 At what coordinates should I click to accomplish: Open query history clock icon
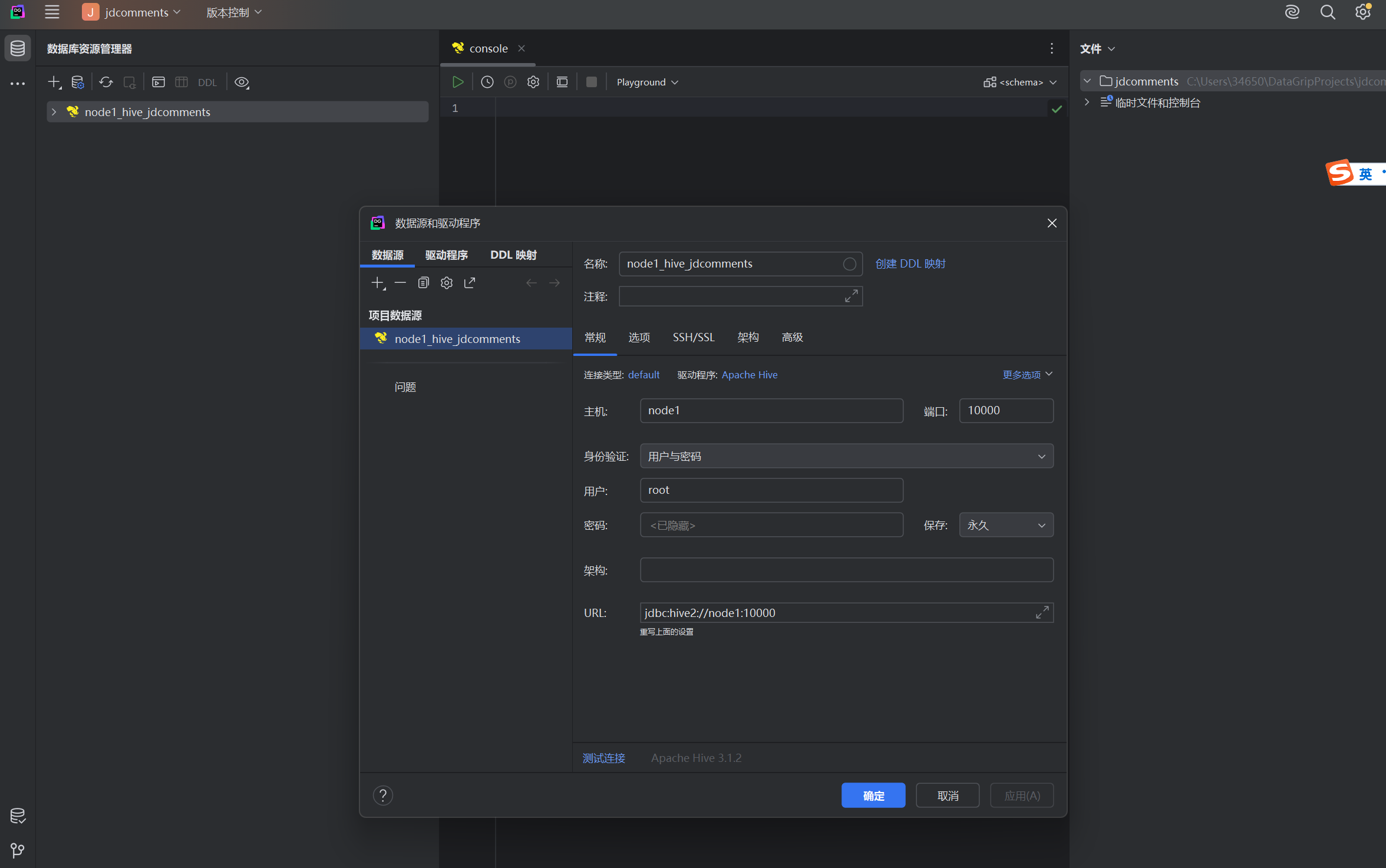[487, 82]
